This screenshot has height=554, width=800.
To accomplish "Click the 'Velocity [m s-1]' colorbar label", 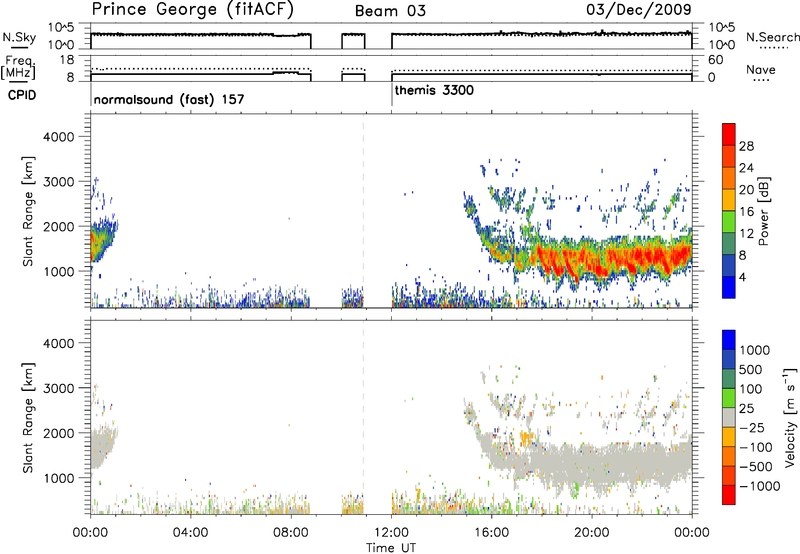I will [789, 417].
